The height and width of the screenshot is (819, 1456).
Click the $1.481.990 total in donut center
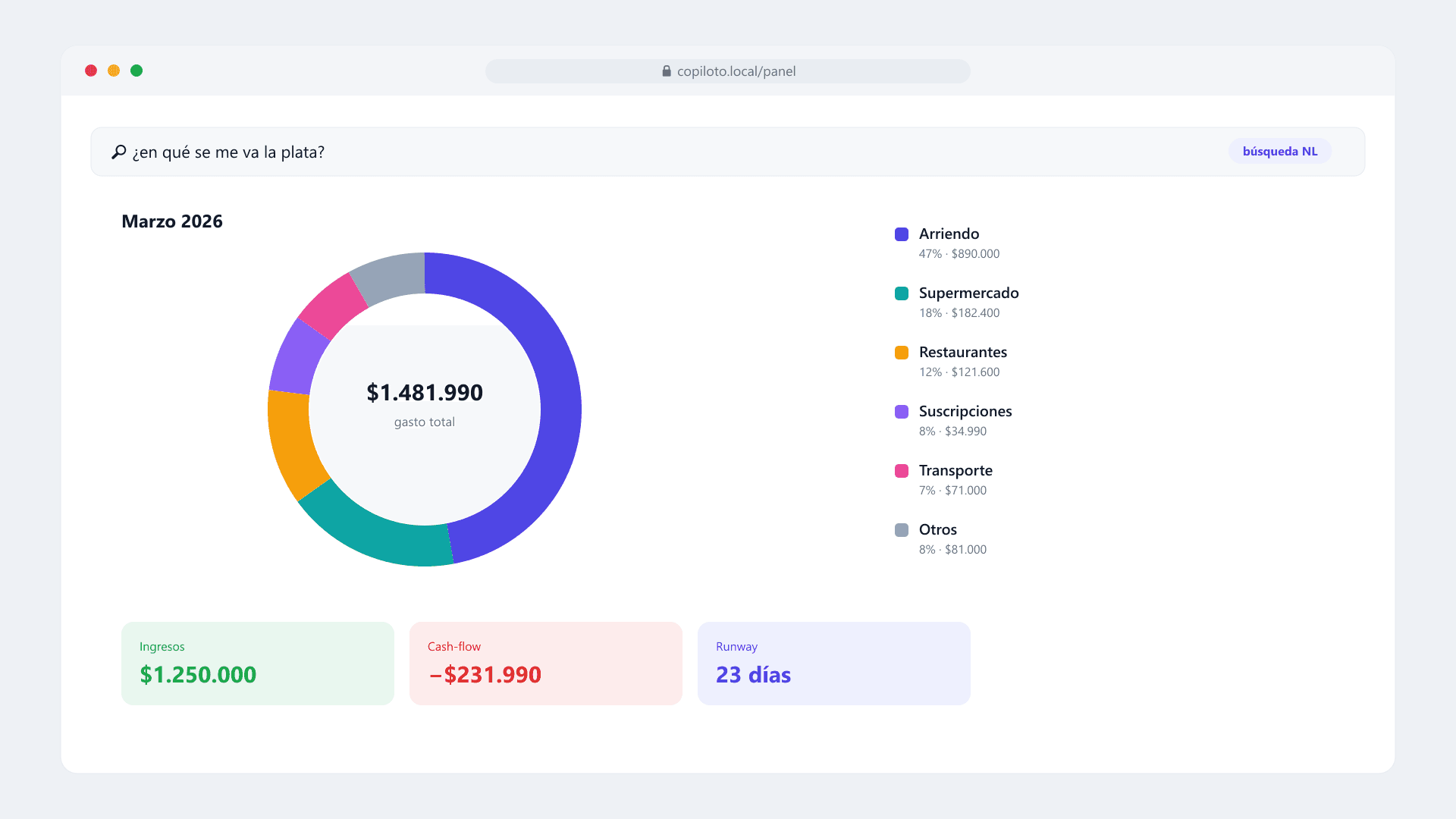[x=425, y=393]
